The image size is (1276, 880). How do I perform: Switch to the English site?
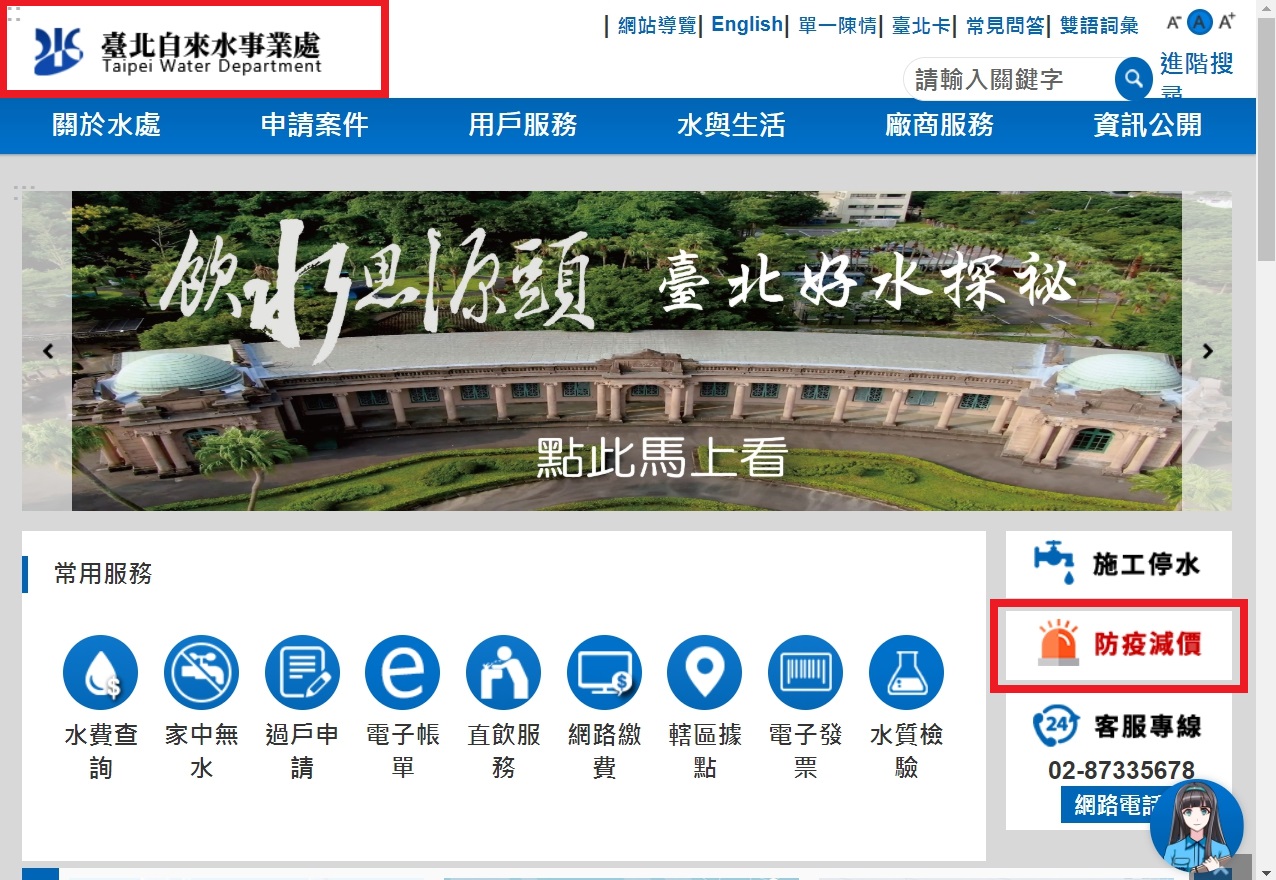747,25
